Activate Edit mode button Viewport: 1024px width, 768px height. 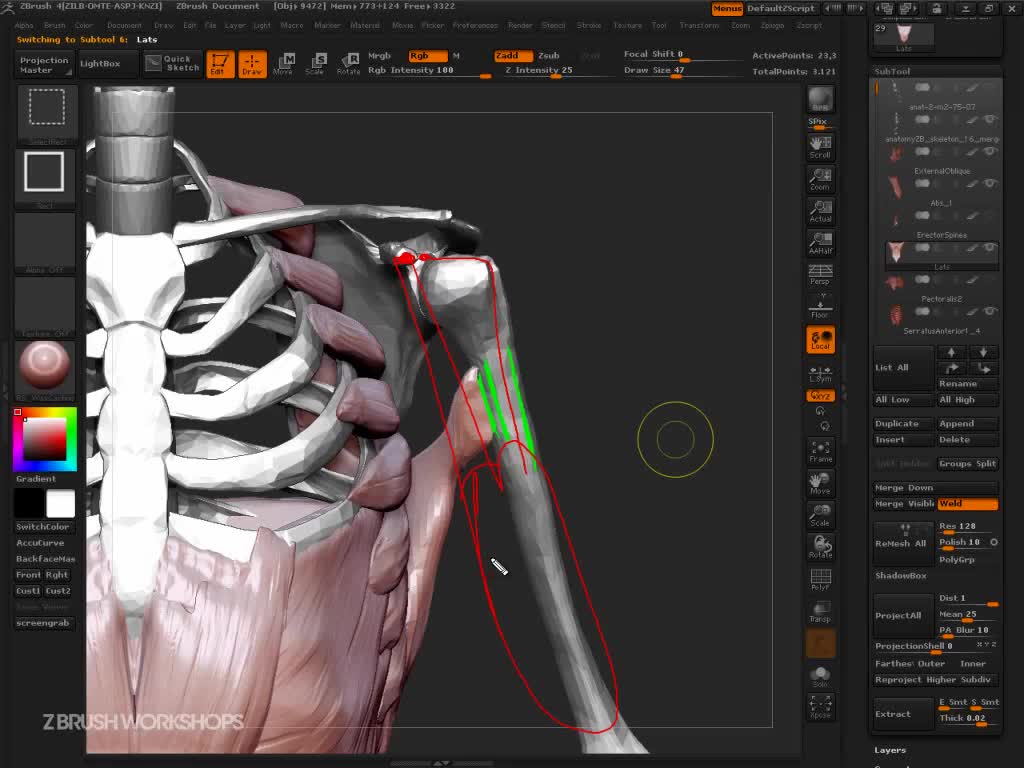[x=220, y=64]
